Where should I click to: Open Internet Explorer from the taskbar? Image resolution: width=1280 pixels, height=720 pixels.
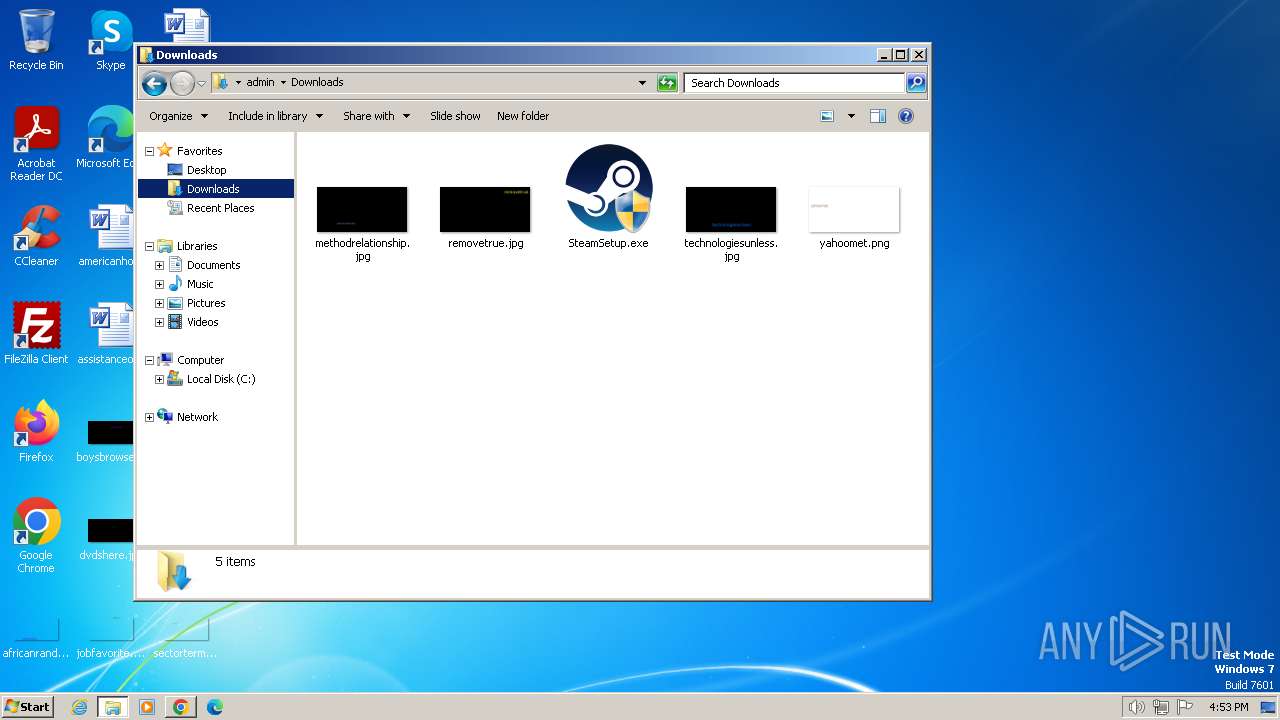tap(79, 707)
